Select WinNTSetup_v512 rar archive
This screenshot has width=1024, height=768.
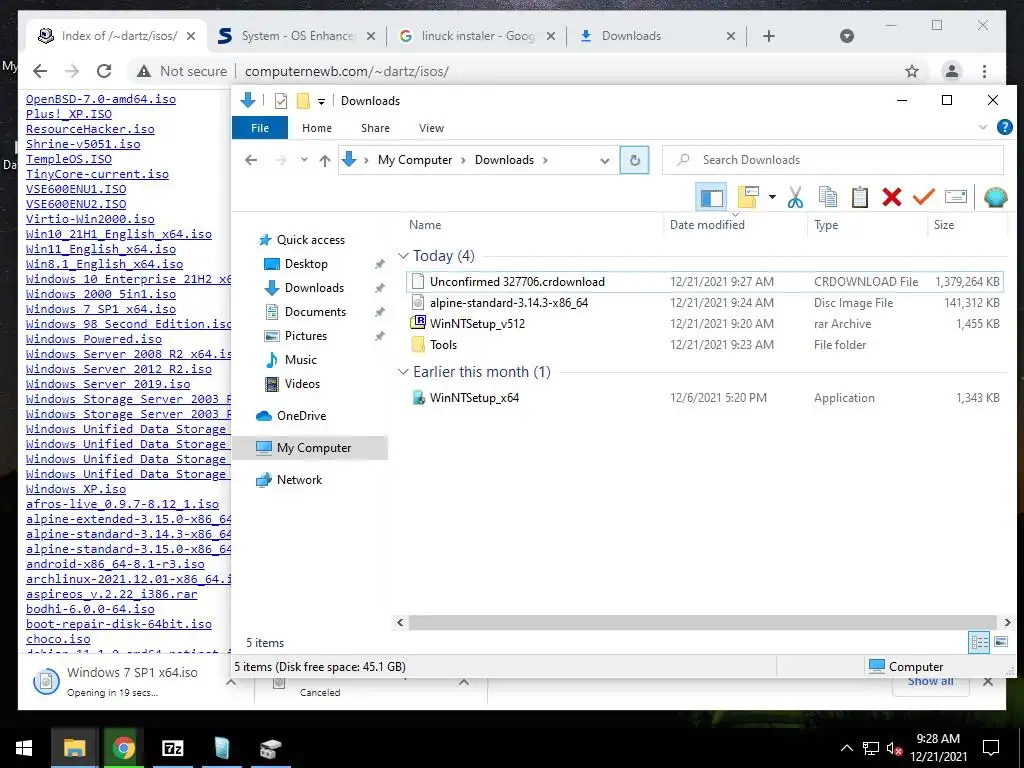(x=704, y=323)
